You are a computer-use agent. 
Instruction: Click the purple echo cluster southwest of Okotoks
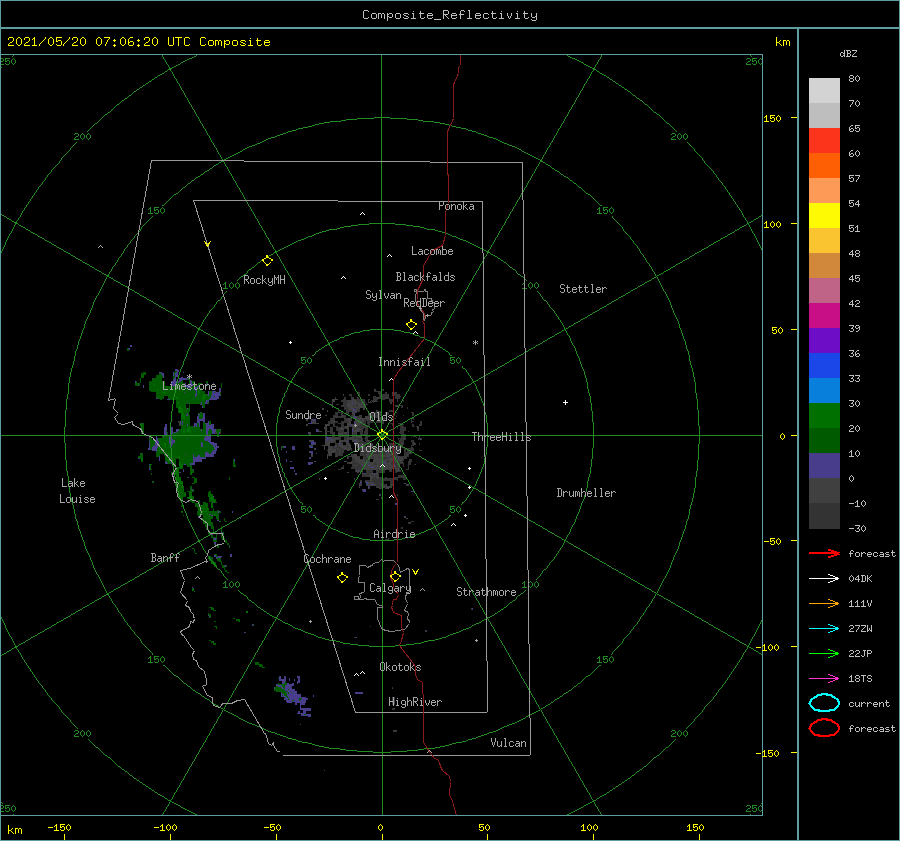pyautogui.click(x=294, y=693)
